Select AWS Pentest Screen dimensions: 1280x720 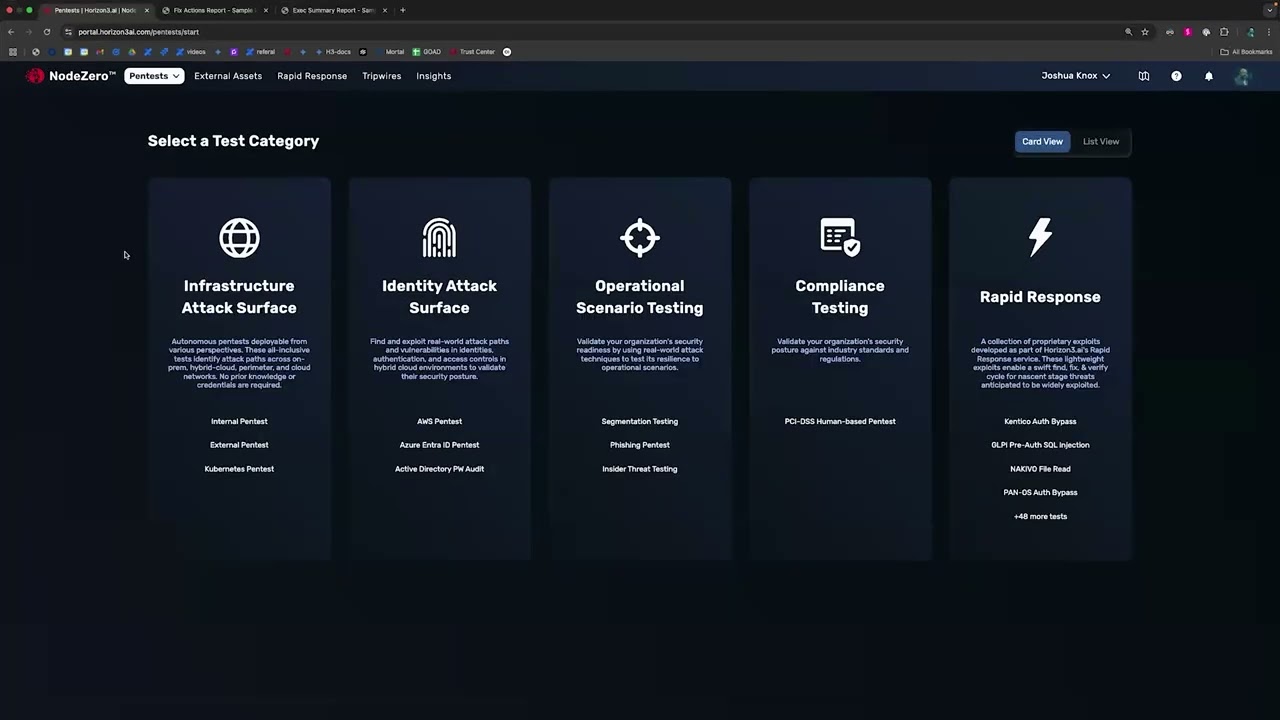[x=439, y=422]
